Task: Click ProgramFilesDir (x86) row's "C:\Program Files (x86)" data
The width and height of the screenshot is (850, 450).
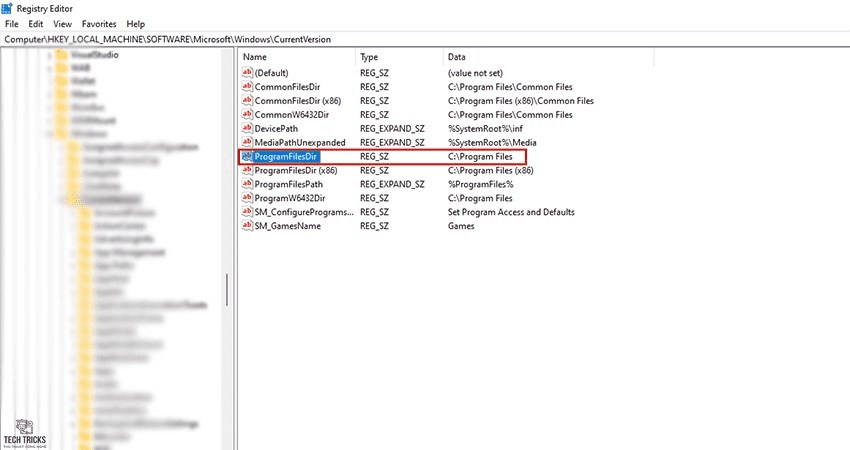Action: point(491,170)
